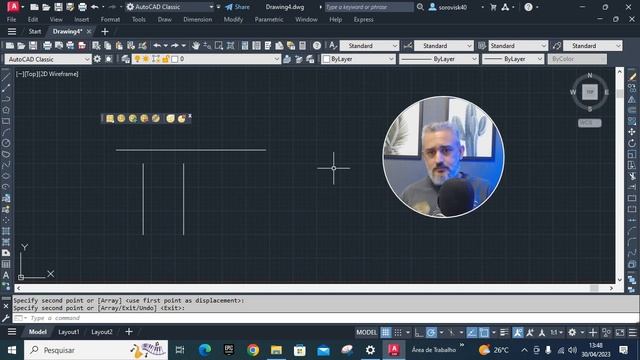Click the Text Style icon

tap(333, 46)
